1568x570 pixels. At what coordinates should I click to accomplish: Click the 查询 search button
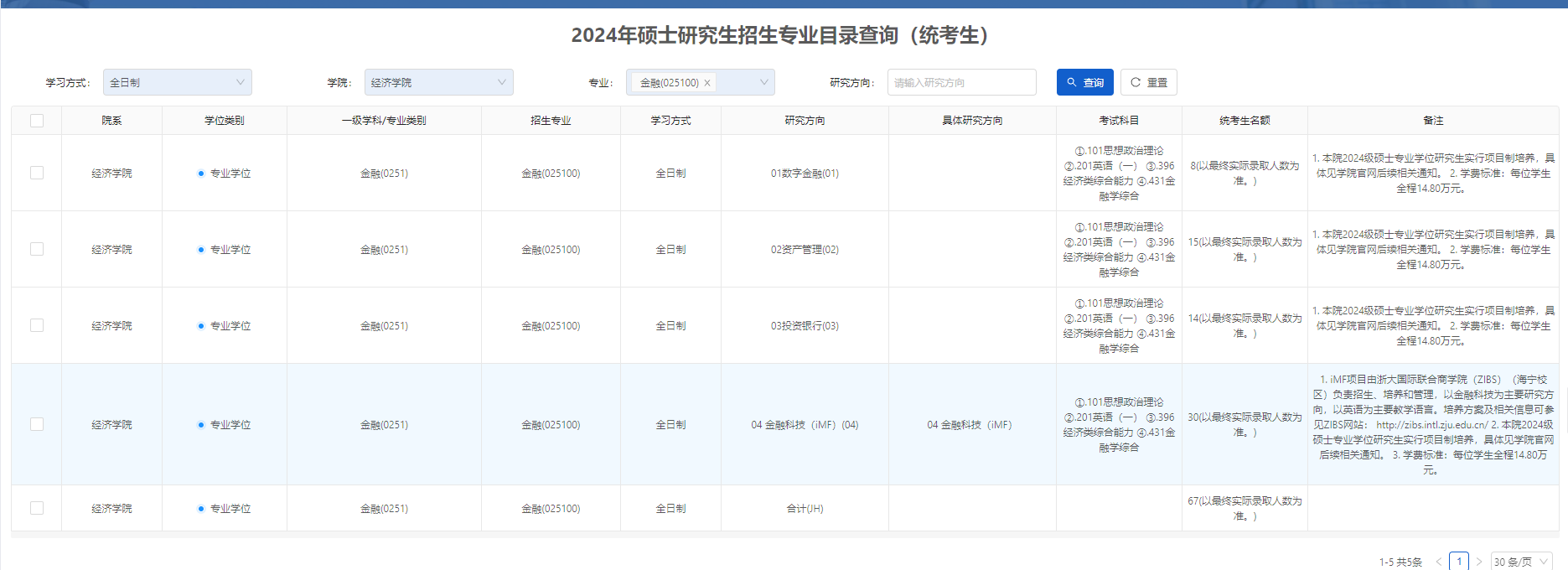[1084, 82]
